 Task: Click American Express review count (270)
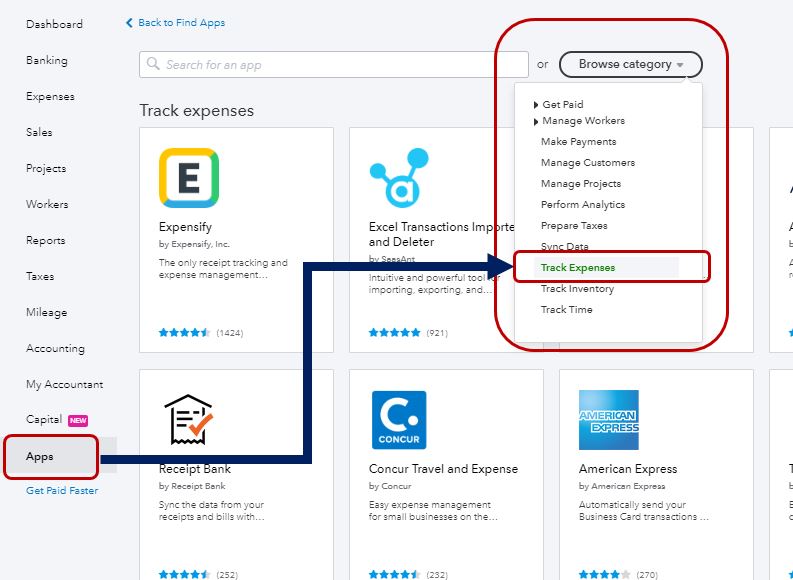click(x=647, y=575)
